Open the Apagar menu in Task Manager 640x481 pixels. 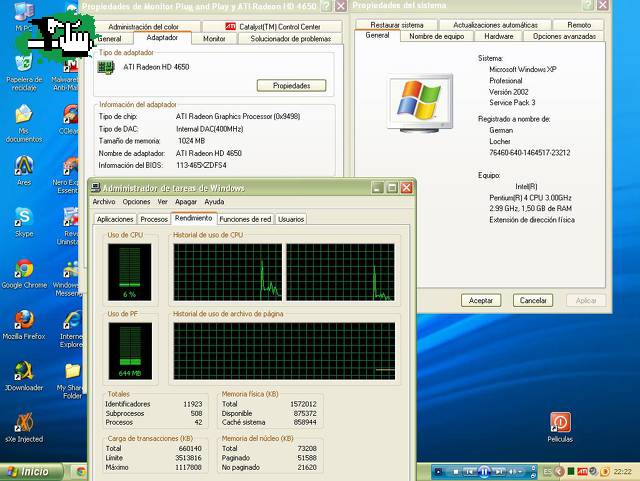pos(186,202)
